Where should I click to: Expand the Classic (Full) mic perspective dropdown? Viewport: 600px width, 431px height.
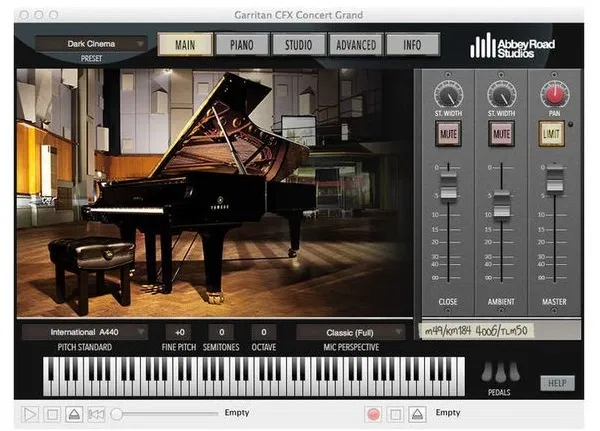(351, 332)
